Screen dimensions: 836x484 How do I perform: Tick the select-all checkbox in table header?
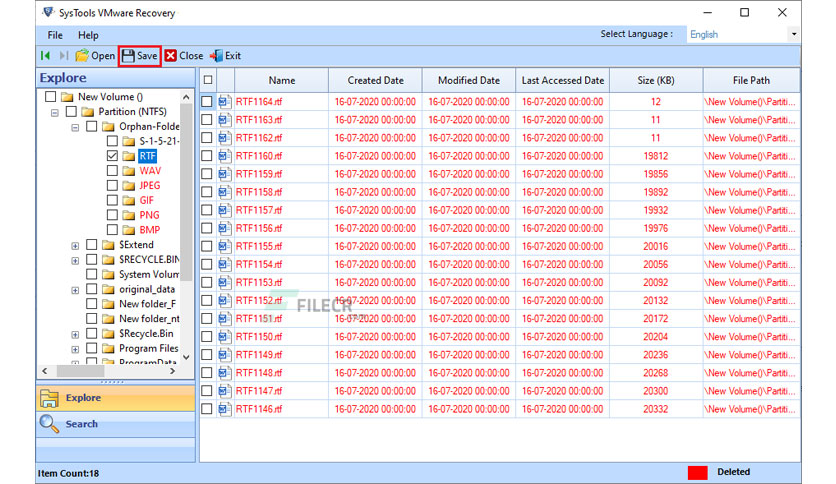pyautogui.click(x=208, y=80)
